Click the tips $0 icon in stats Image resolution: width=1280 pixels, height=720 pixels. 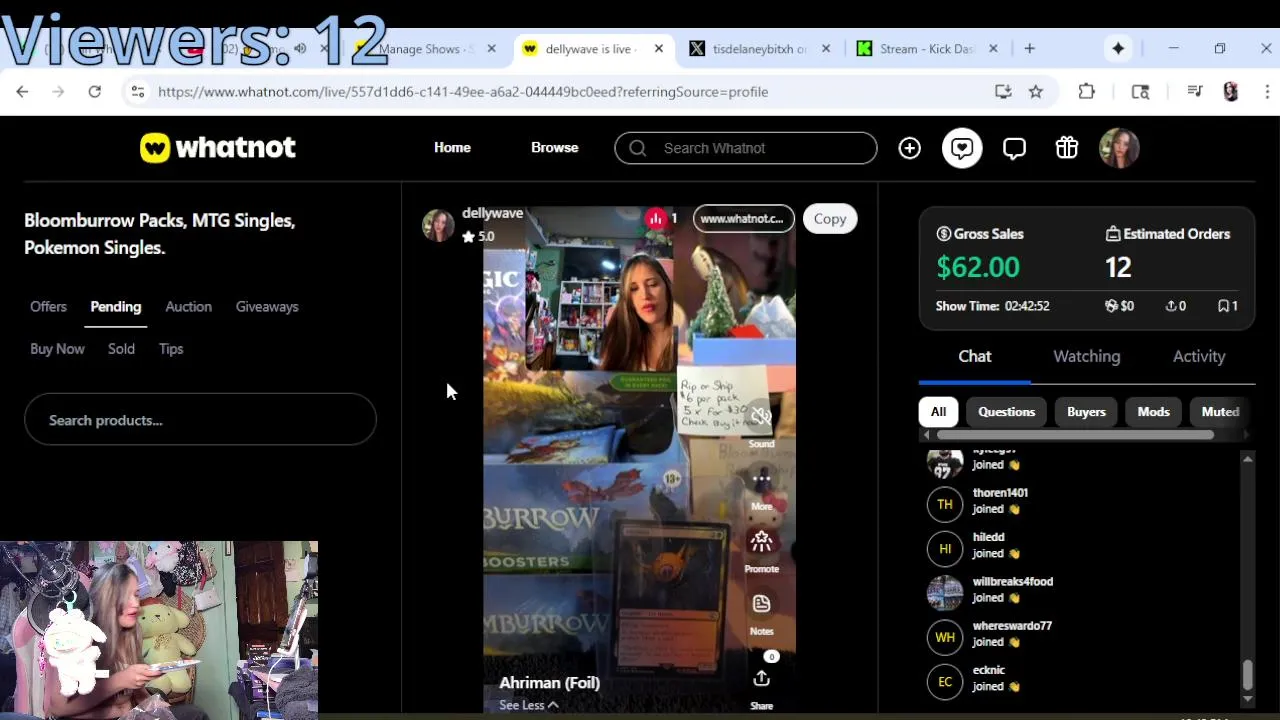coord(1111,306)
